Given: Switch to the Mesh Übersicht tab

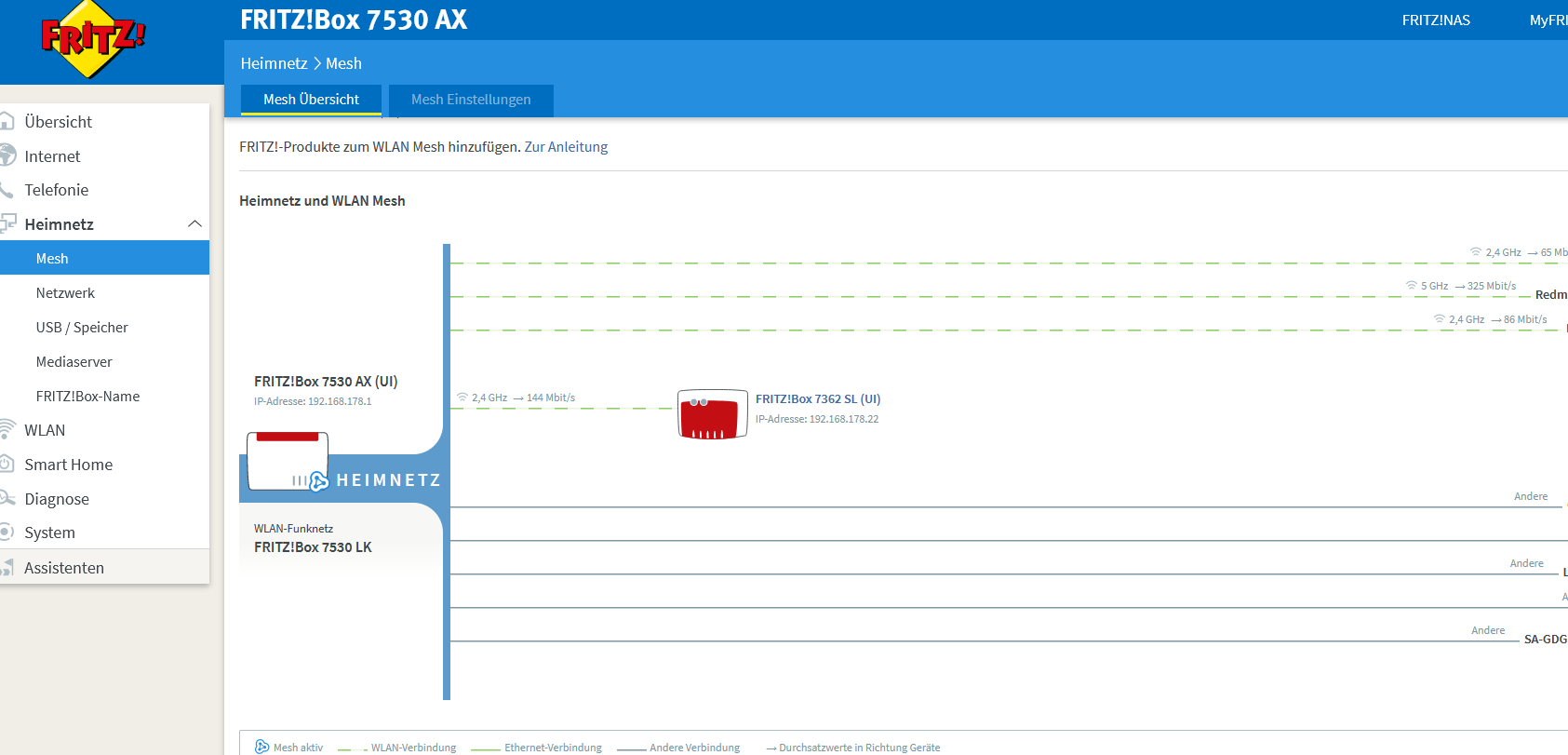Looking at the screenshot, I should click(x=311, y=100).
